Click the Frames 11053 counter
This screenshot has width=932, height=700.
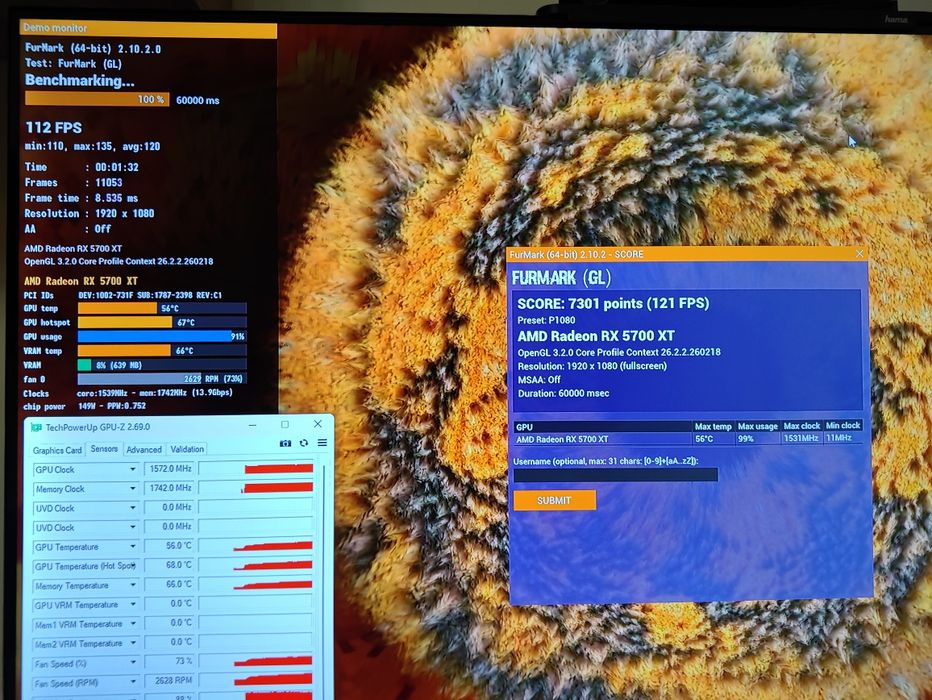coord(73,182)
